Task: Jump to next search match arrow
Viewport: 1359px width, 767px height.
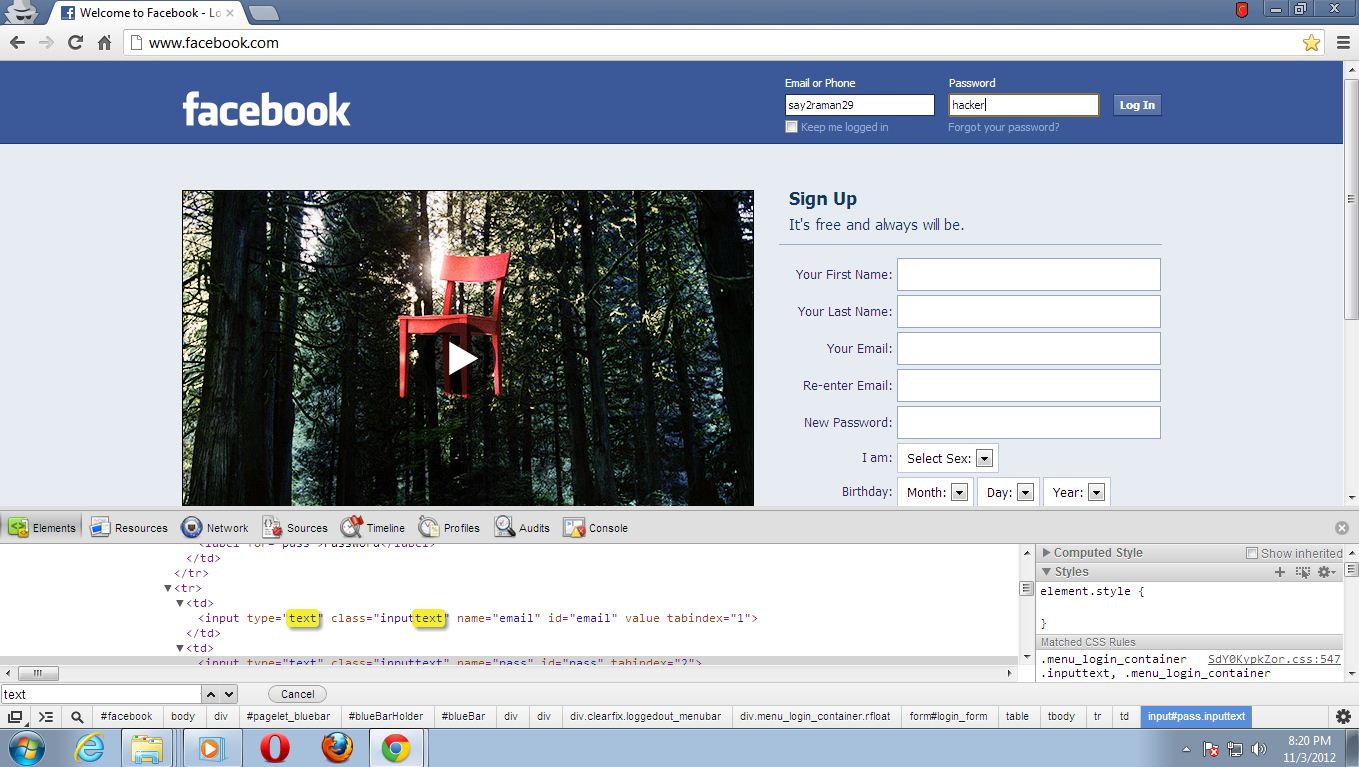Action: coord(229,694)
